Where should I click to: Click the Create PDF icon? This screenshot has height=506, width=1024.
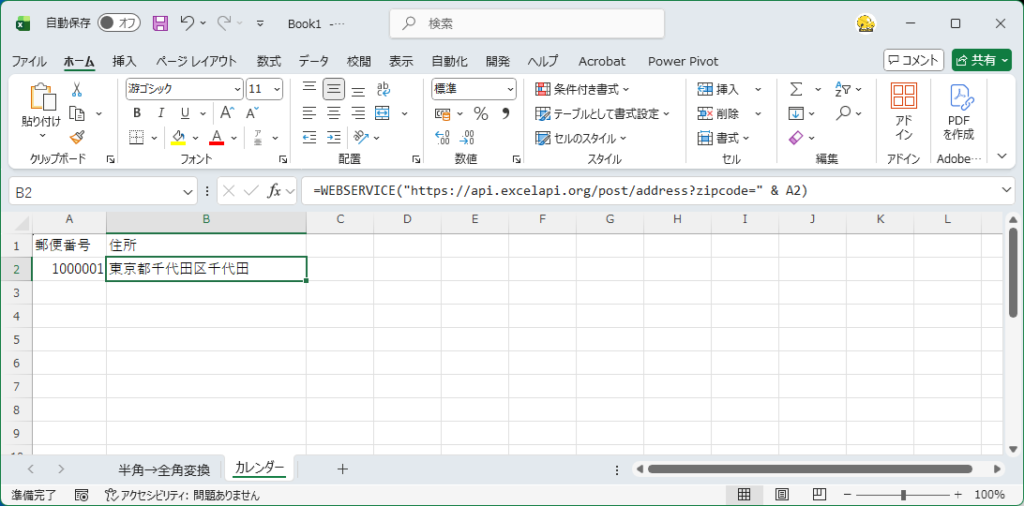click(x=962, y=111)
